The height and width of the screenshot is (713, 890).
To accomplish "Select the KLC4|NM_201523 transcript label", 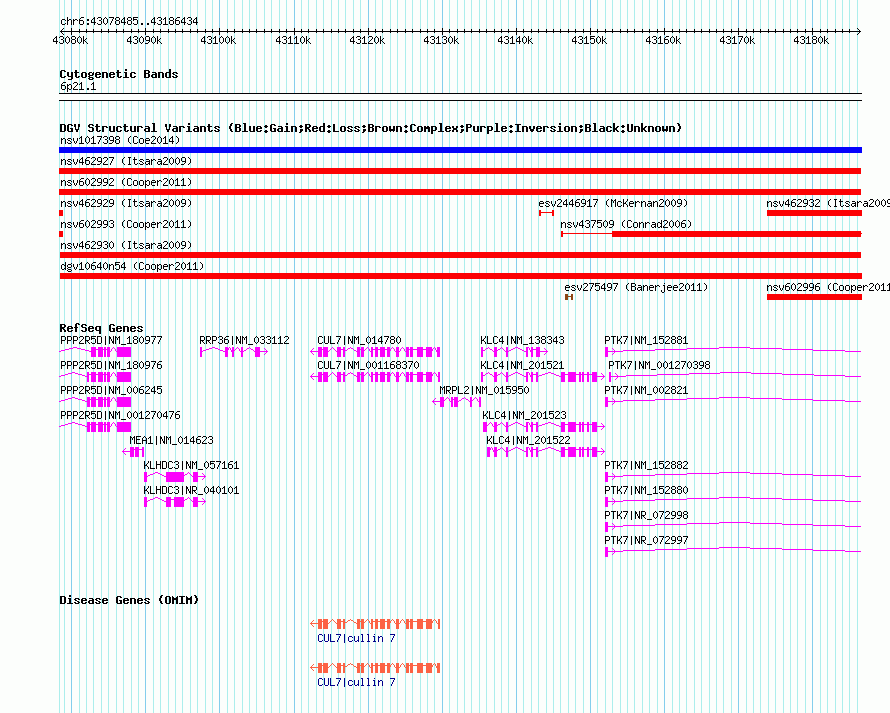I will pyautogui.click(x=524, y=416).
